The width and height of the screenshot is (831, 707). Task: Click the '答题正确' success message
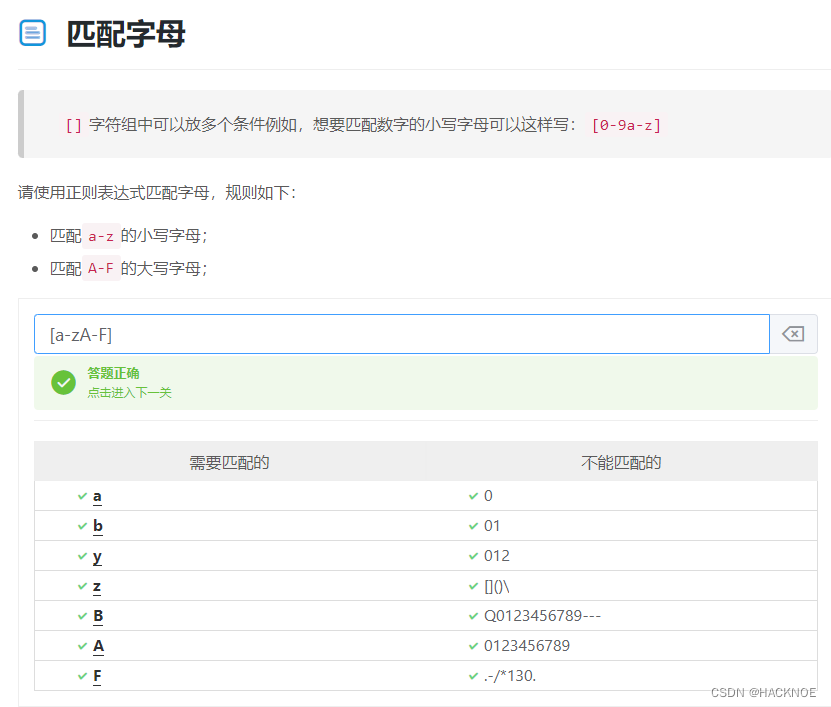pyautogui.click(x=113, y=373)
